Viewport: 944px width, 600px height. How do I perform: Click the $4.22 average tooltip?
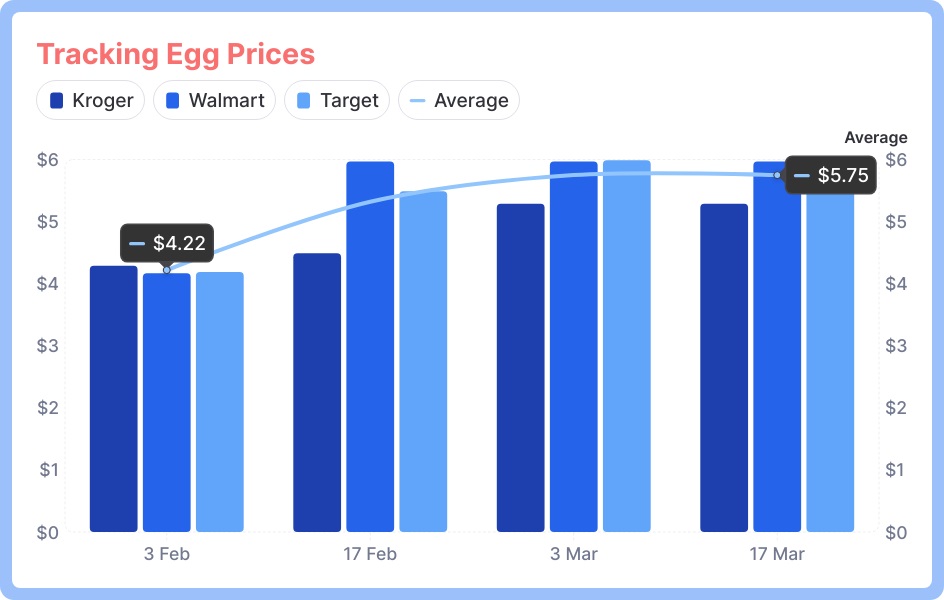tap(167, 242)
